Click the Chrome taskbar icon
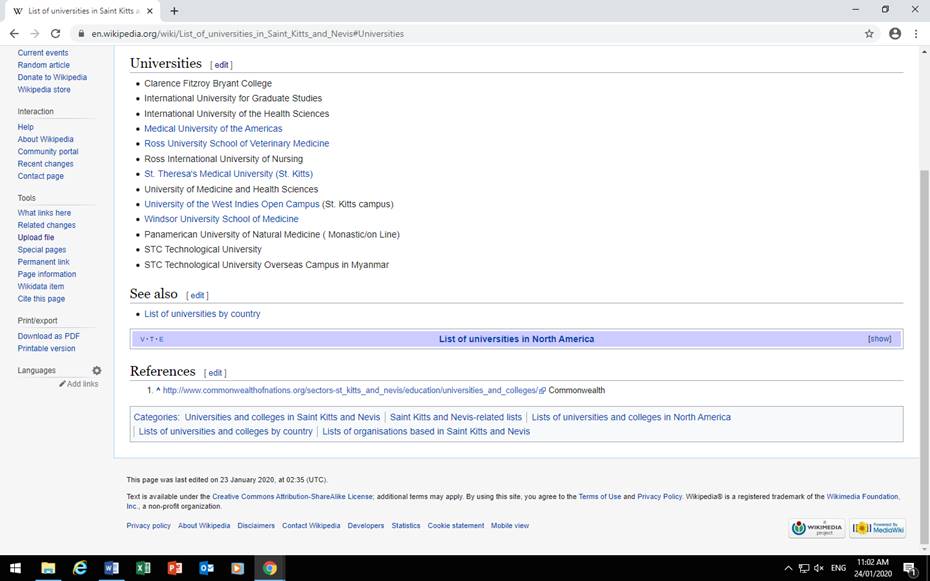This screenshot has height=581, width=930. 270,568
